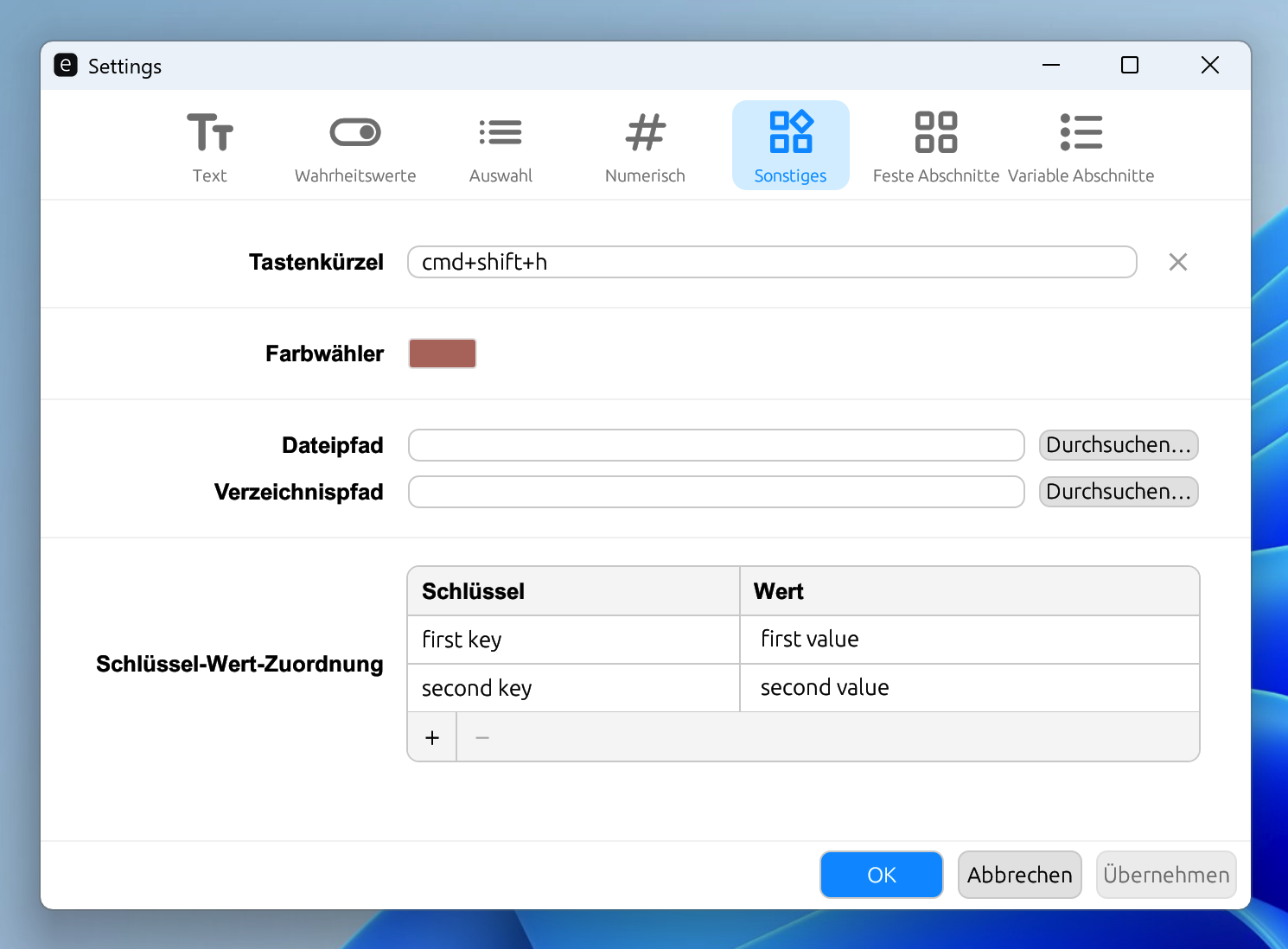Open the Auswahl tab
Image resolution: width=1288 pixels, height=949 pixels.
tap(501, 145)
